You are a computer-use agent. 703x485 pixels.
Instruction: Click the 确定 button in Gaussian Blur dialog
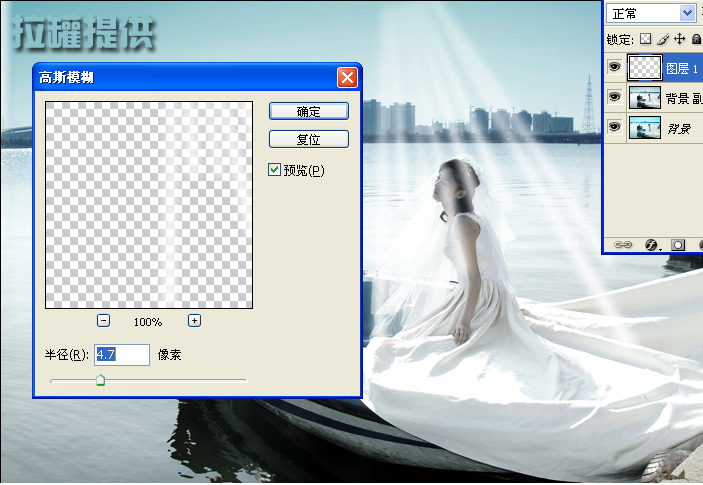(x=308, y=111)
